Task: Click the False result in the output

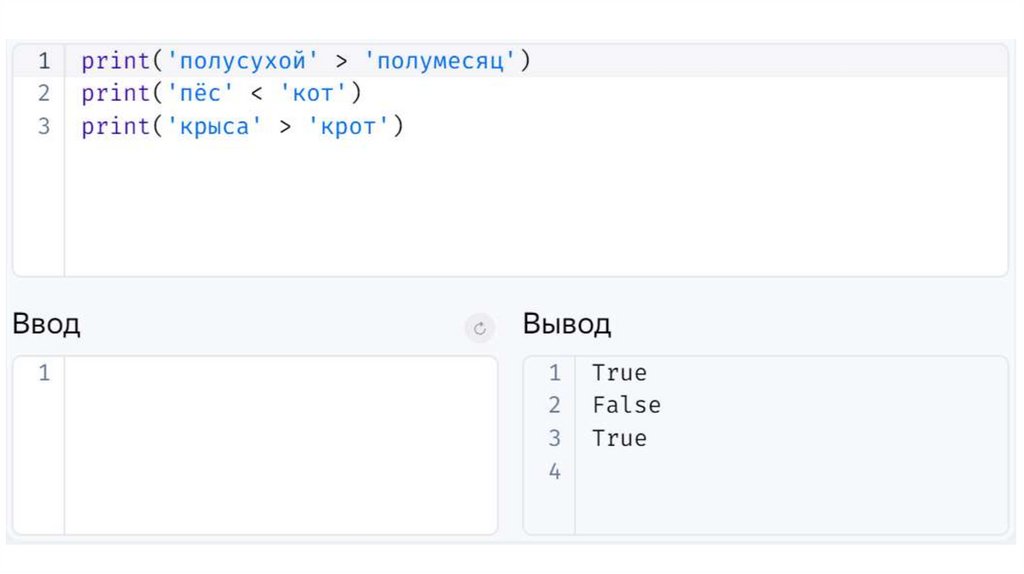Action: click(626, 405)
